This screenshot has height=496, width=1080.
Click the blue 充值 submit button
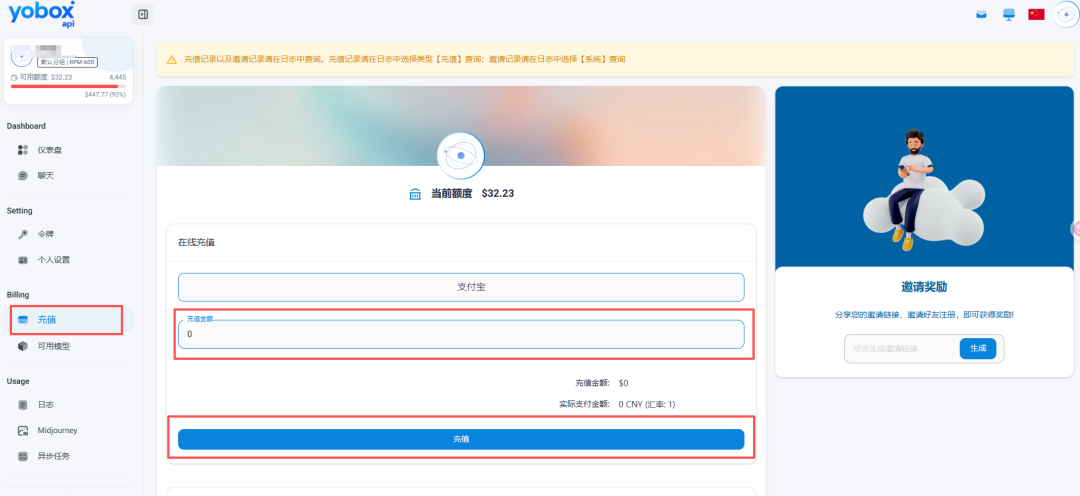click(461, 439)
